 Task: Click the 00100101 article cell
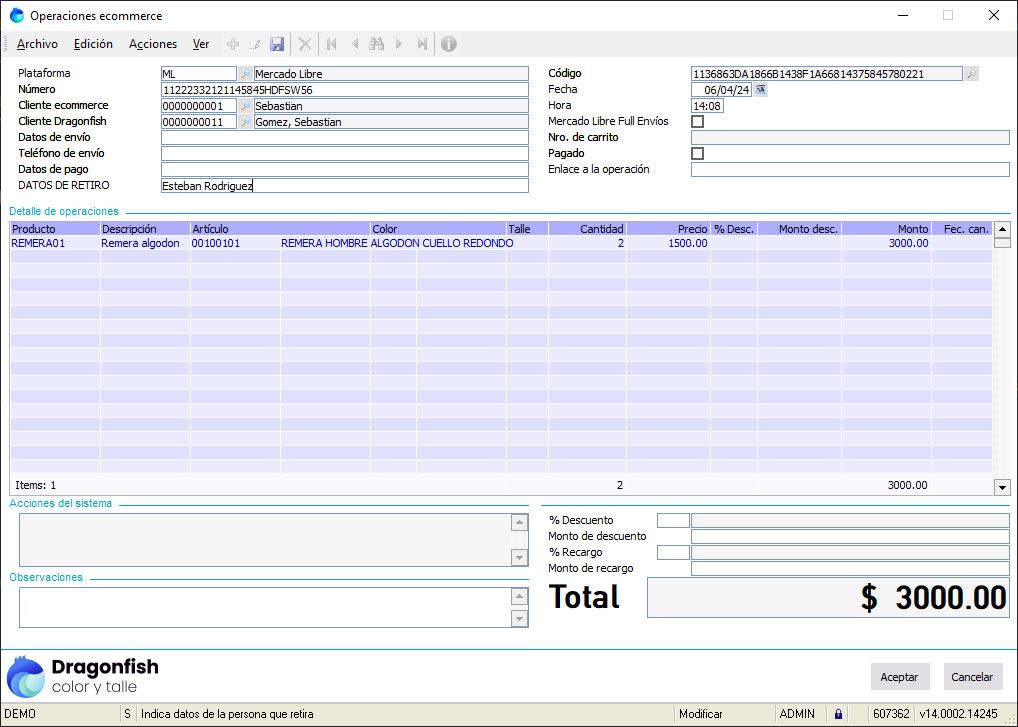click(x=235, y=243)
